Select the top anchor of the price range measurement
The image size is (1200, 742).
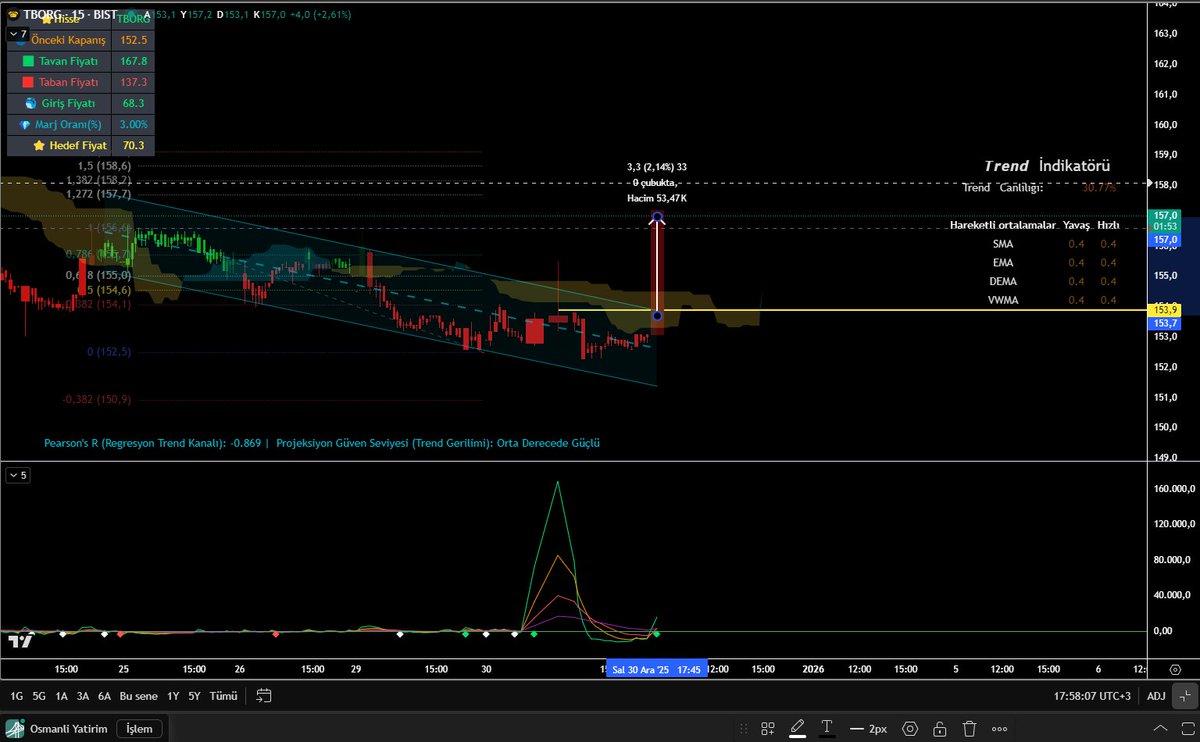pyautogui.click(x=657, y=216)
